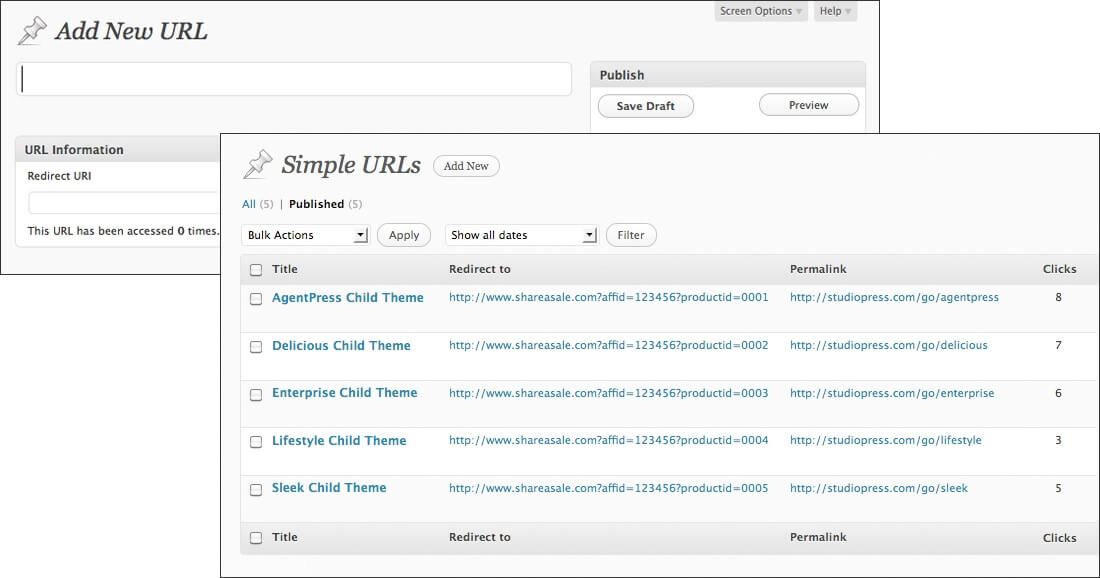Focus the URL title input field
The height and width of the screenshot is (578, 1100).
point(294,79)
